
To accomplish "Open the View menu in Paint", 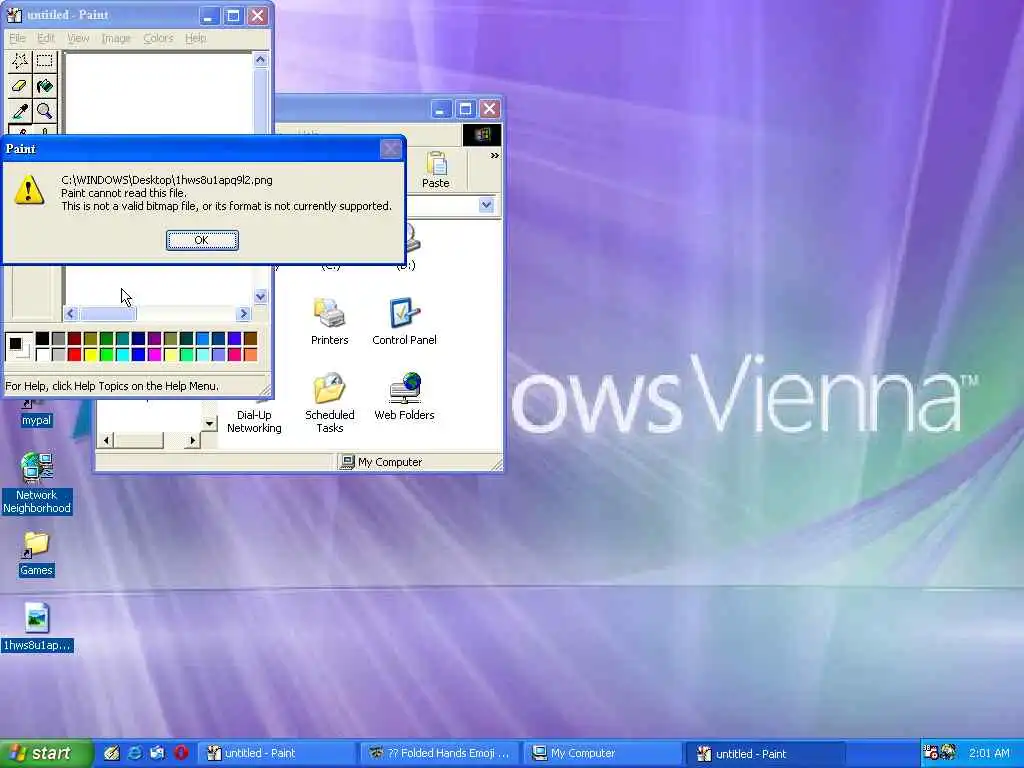I will (x=78, y=39).
